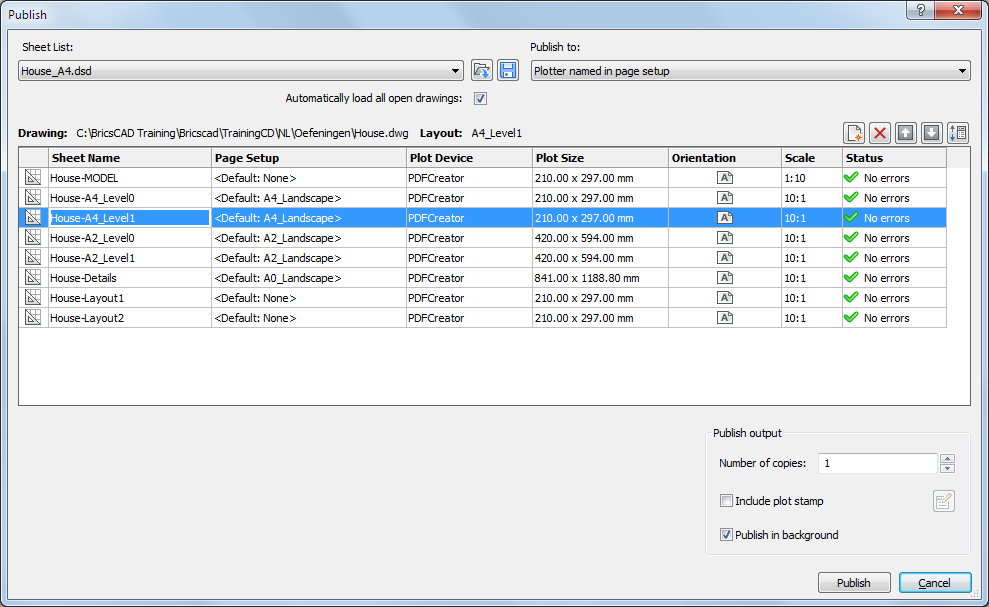Click the Plot Size column header
This screenshot has height=607, width=989.
pyautogui.click(x=600, y=158)
